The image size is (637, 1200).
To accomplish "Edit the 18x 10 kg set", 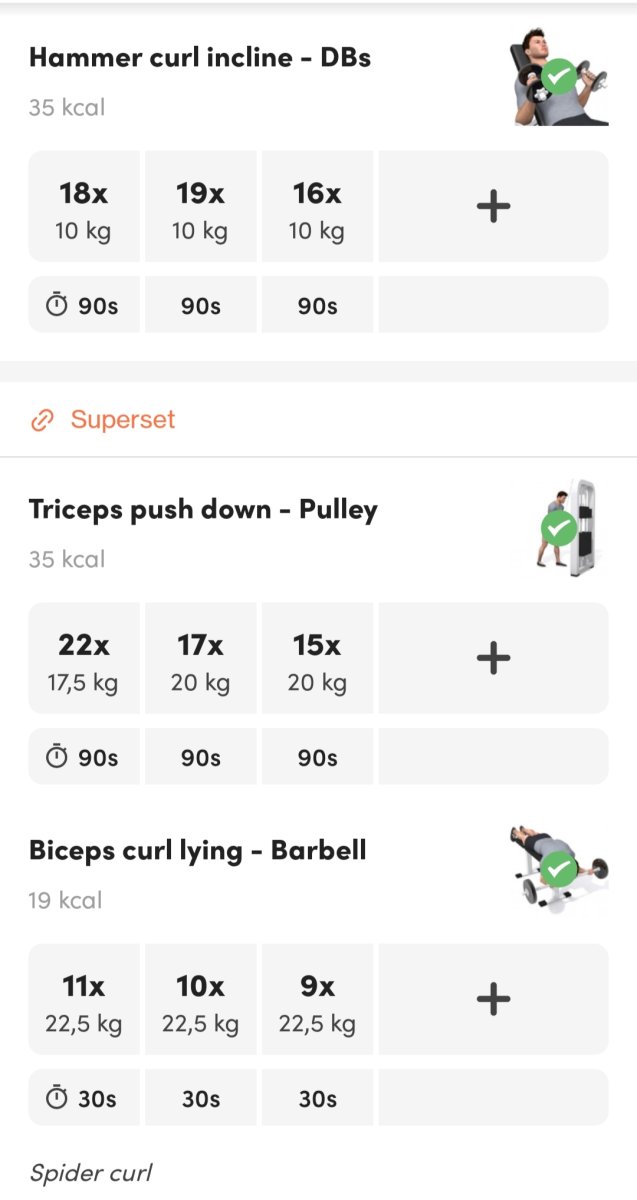I will coord(84,207).
